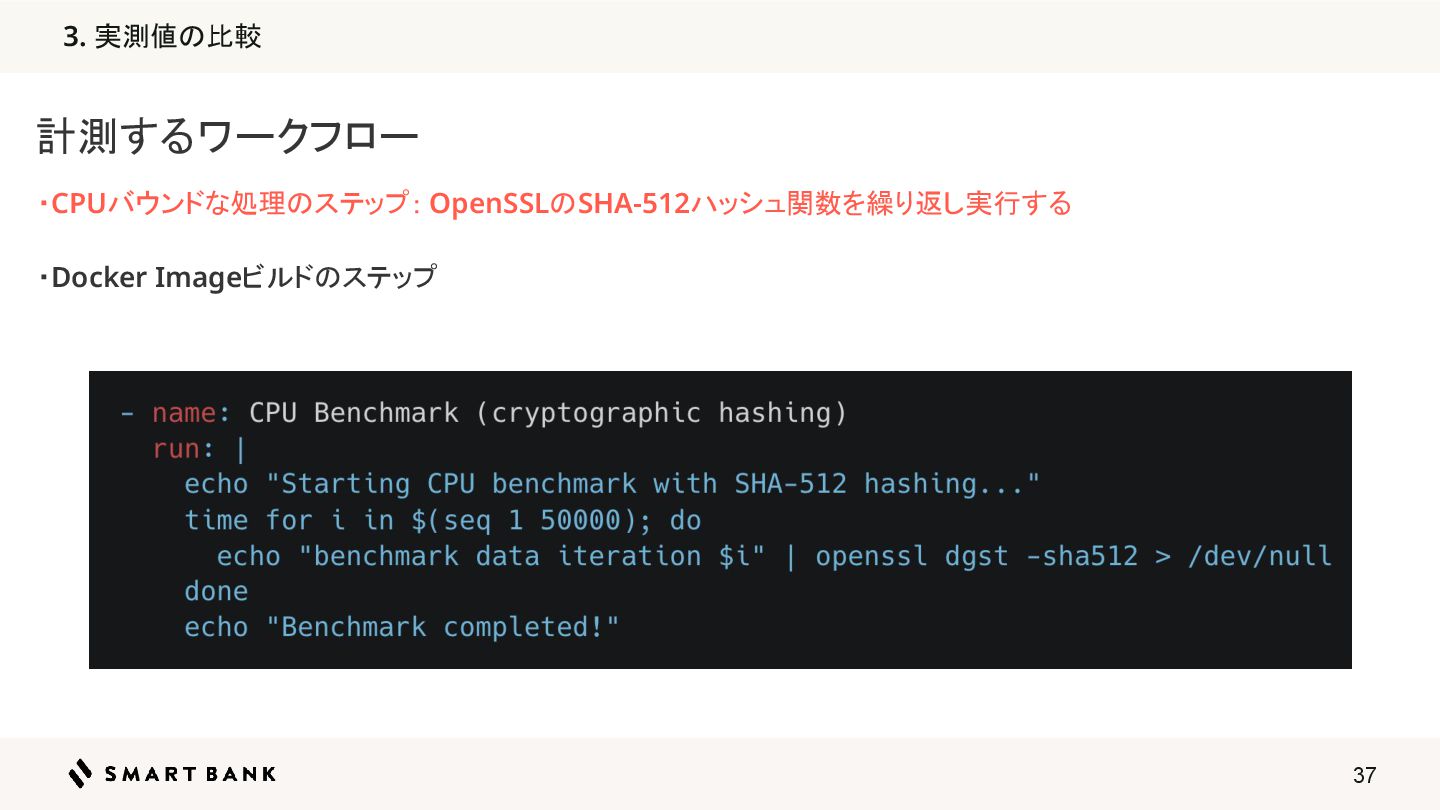Click the Docker Imageビルド bullet line

(x=237, y=277)
